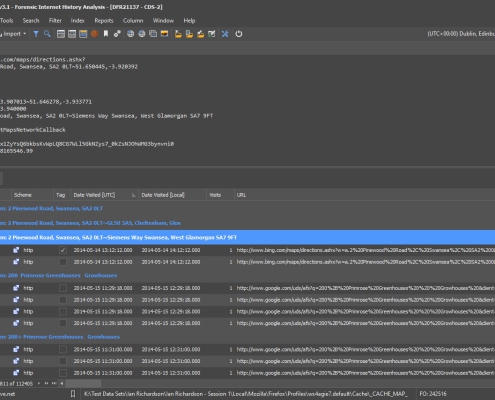Click link icon of untagged bing.com row
This screenshot has width=495, height=400.
(x=16, y=262)
